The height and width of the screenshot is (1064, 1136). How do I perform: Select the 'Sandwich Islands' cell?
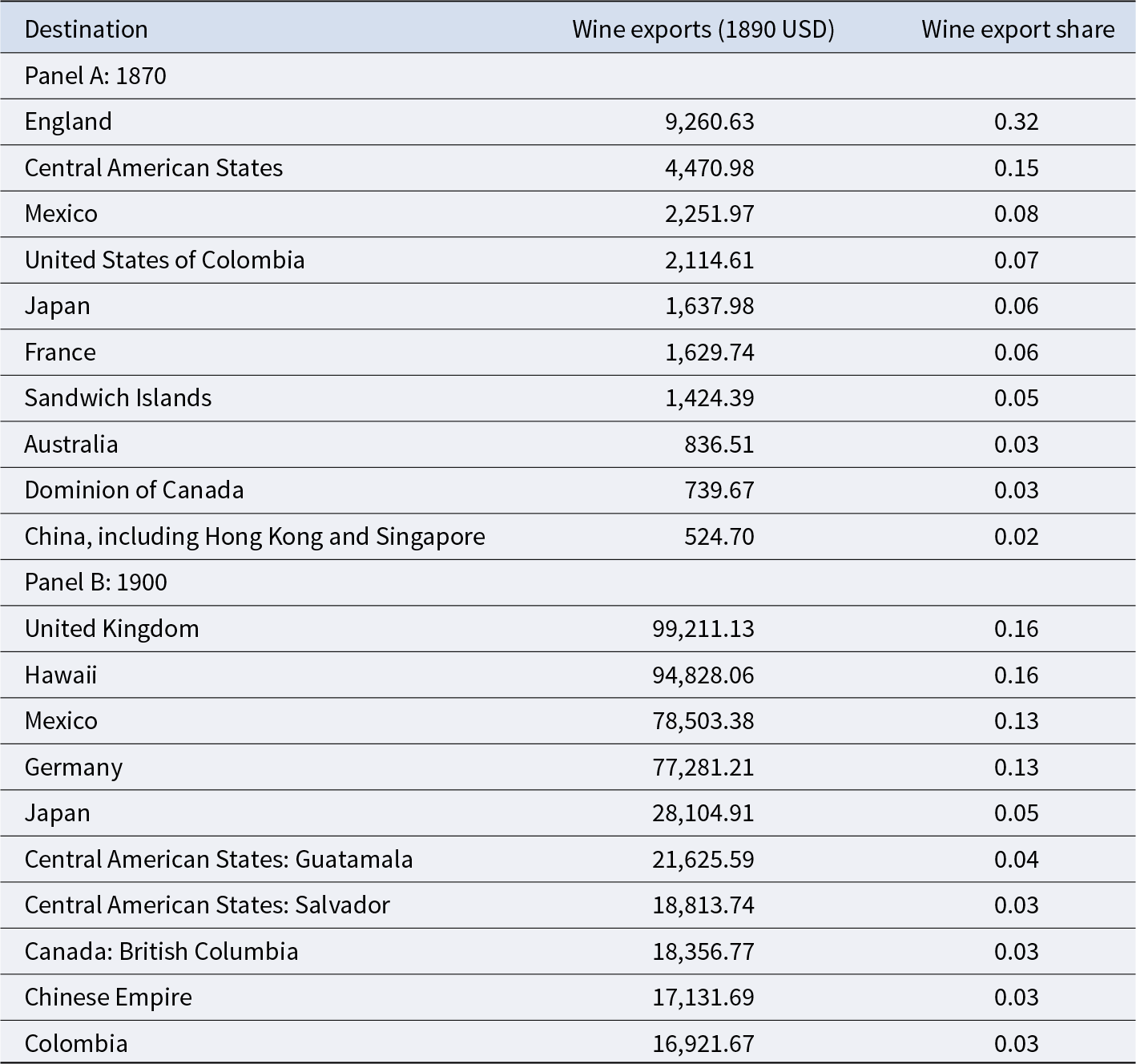[x=118, y=398]
